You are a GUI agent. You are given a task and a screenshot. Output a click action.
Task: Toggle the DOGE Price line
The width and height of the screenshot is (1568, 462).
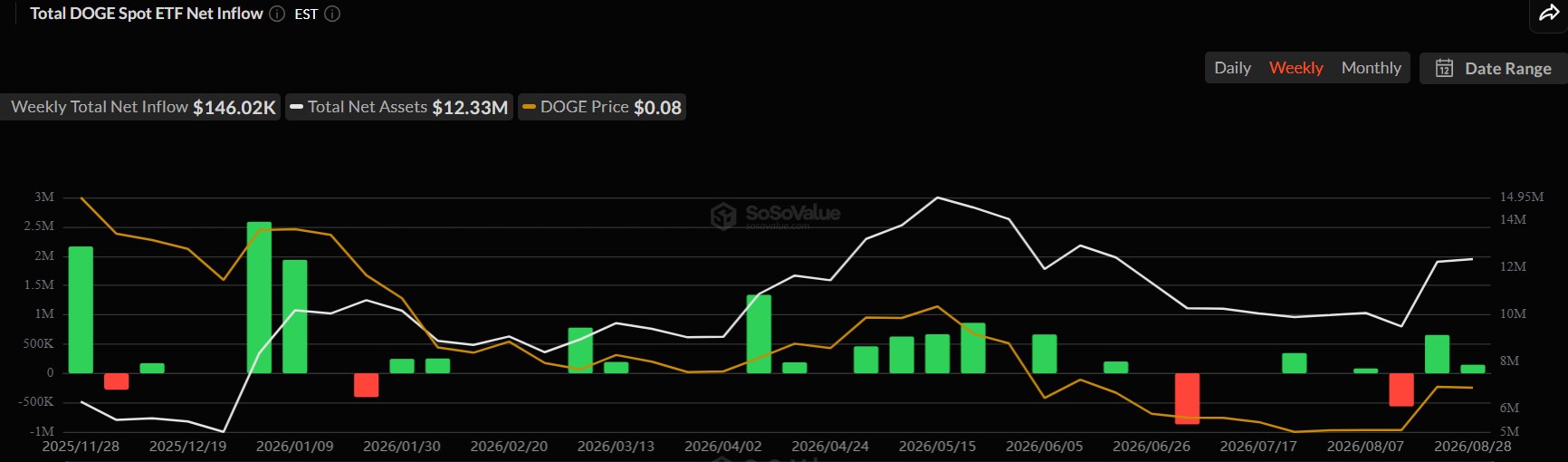tap(602, 107)
